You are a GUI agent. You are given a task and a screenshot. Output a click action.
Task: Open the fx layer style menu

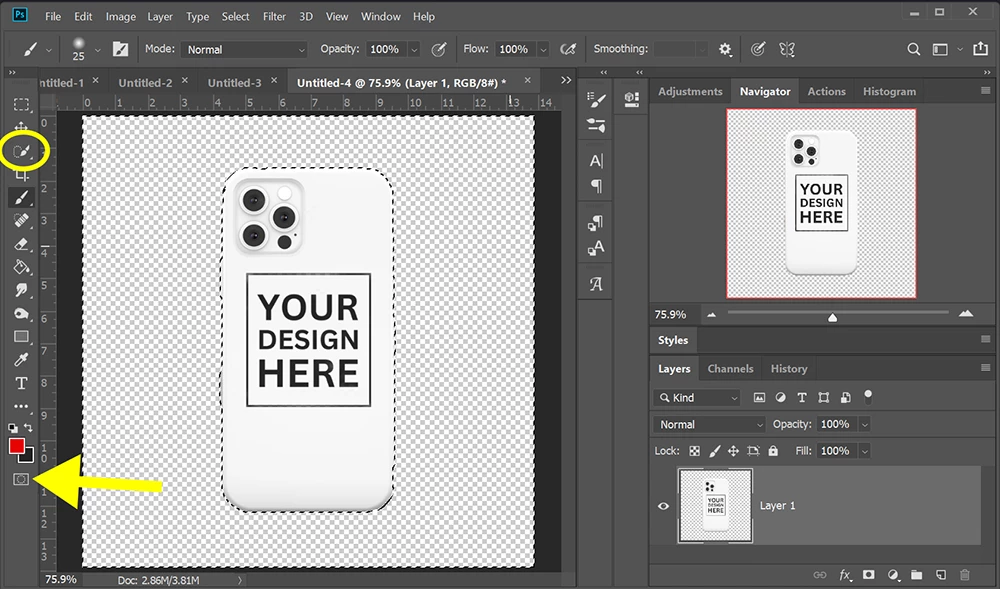click(x=845, y=575)
